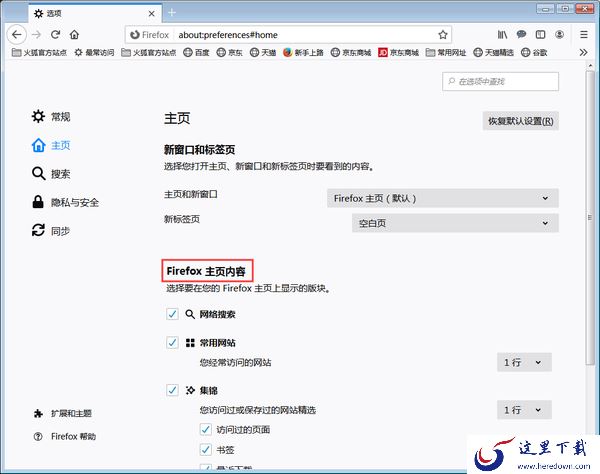The width and height of the screenshot is (600, 474).
Task: Click the 您访问过或保存过的网站精选 description text
Action: (258, 410)
